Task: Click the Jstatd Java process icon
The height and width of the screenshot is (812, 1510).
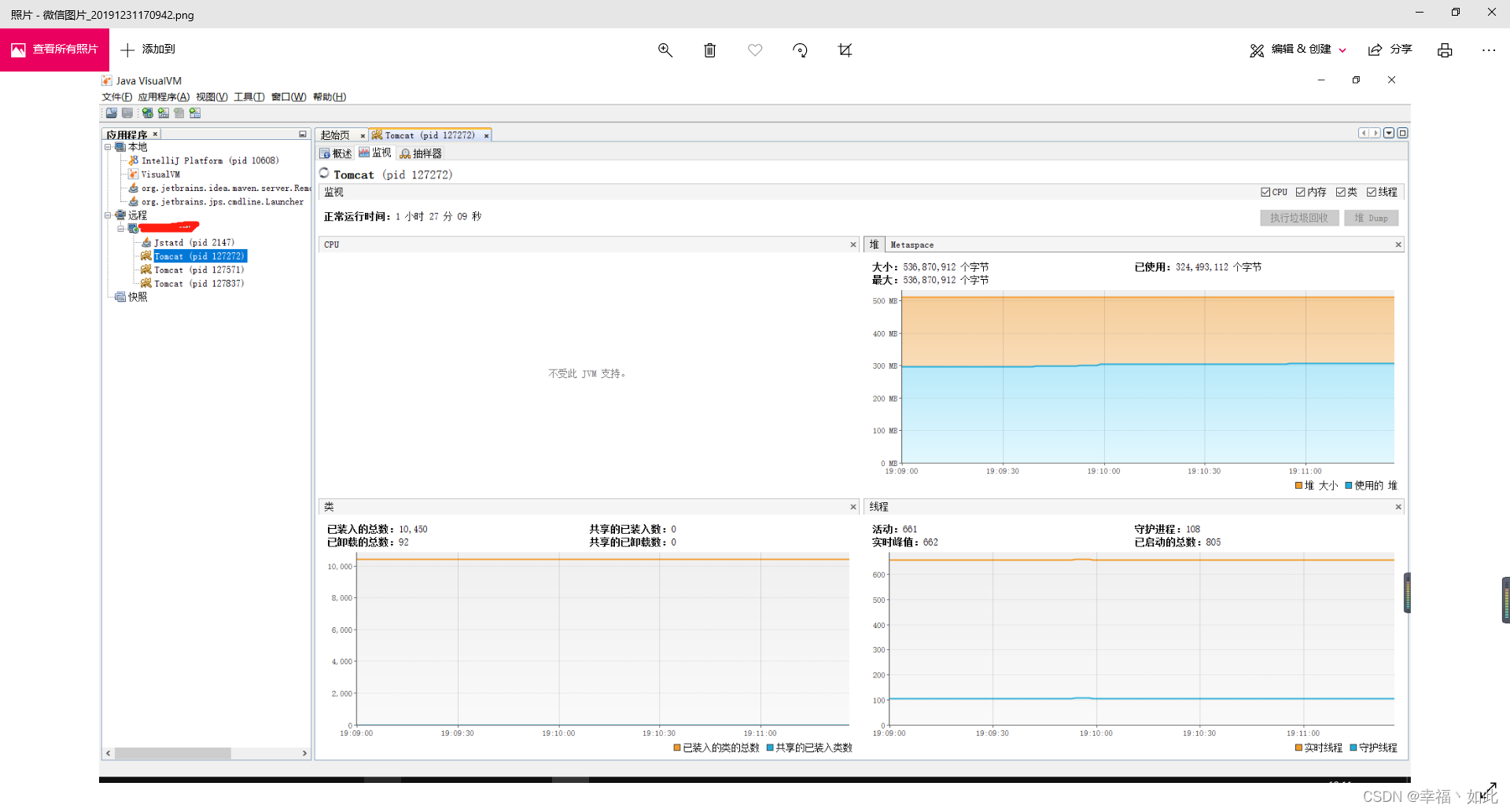Action: (x=146, y=242)
